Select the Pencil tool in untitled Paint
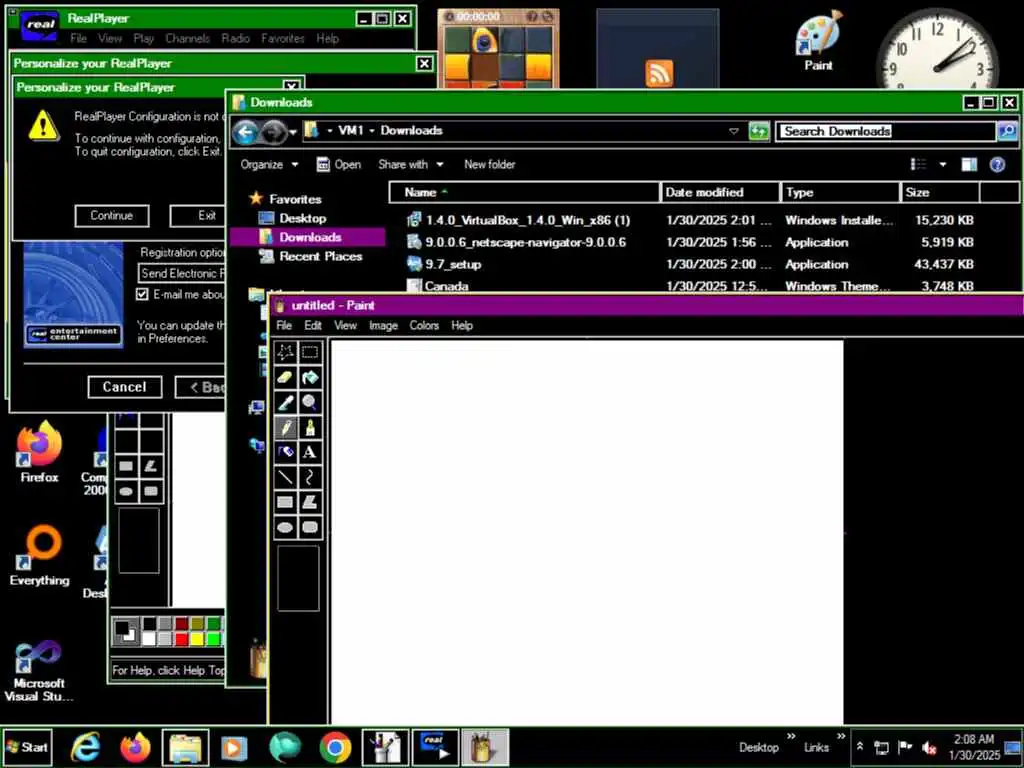Viewport: 1024px width, 768px height. (x=285, y=427)
